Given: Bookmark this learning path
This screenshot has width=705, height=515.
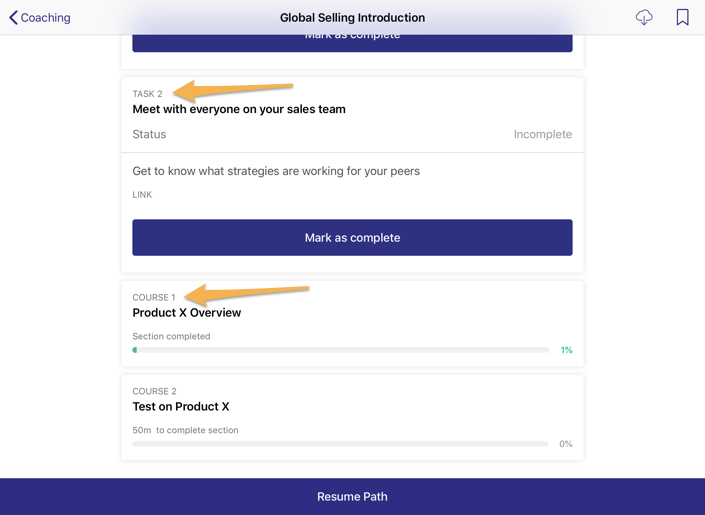Looking at the screenshot, I should click(x=682, y=17).
